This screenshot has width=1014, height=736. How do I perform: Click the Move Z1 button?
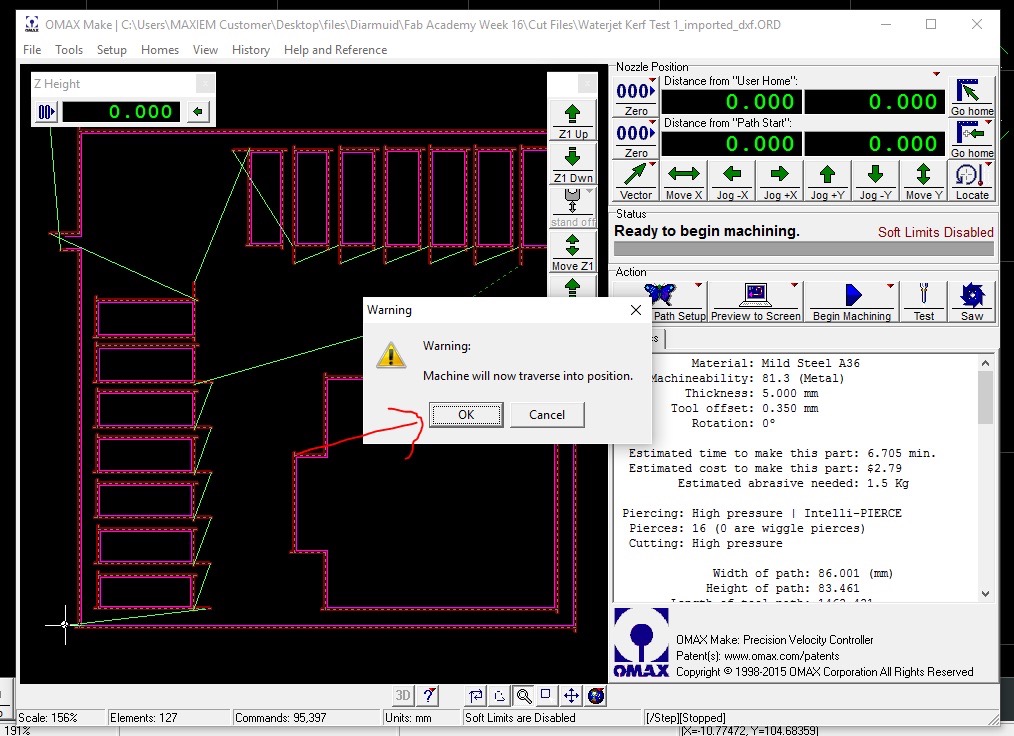pos(572,252)
